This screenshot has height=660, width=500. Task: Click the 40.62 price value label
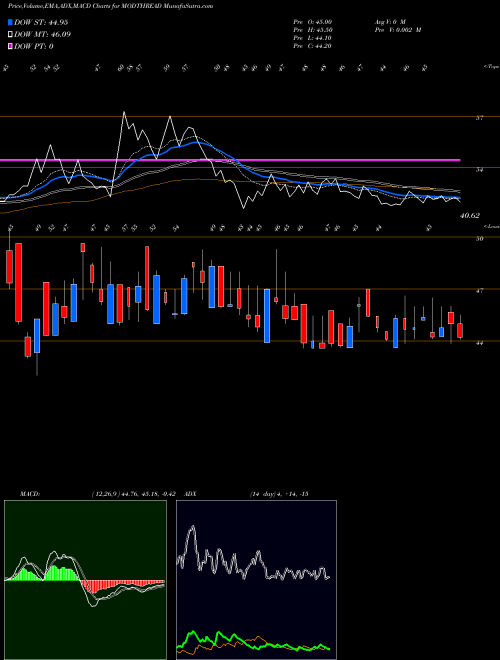tap(470, 216)
